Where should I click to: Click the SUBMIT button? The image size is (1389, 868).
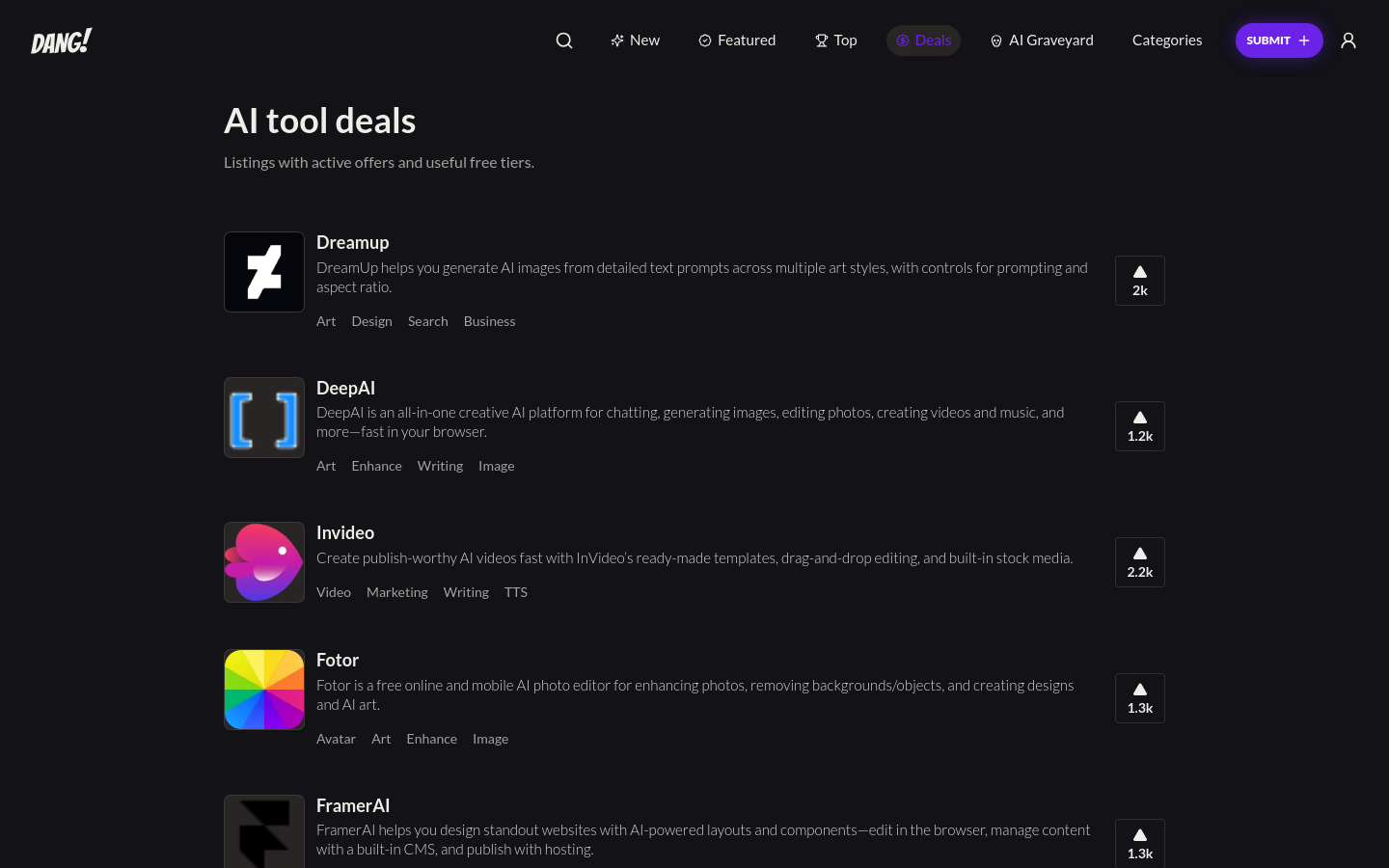pyautogui.click(x=1279, y=41)
